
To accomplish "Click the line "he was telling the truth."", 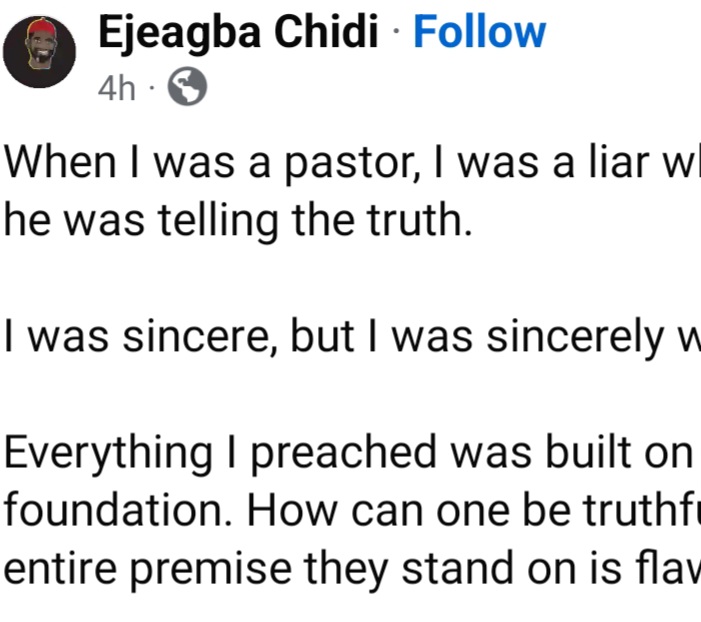I will click(237, 219).
